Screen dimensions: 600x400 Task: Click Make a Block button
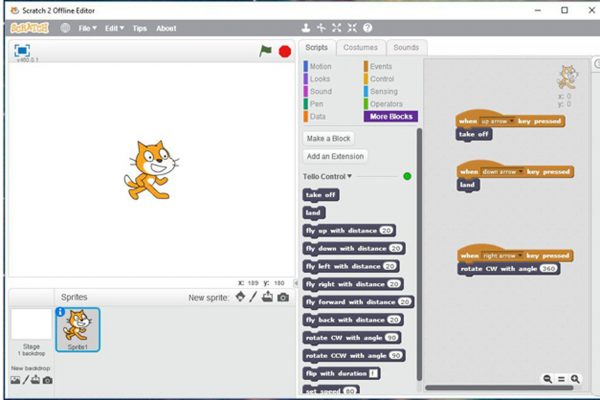tap(328, 139)
